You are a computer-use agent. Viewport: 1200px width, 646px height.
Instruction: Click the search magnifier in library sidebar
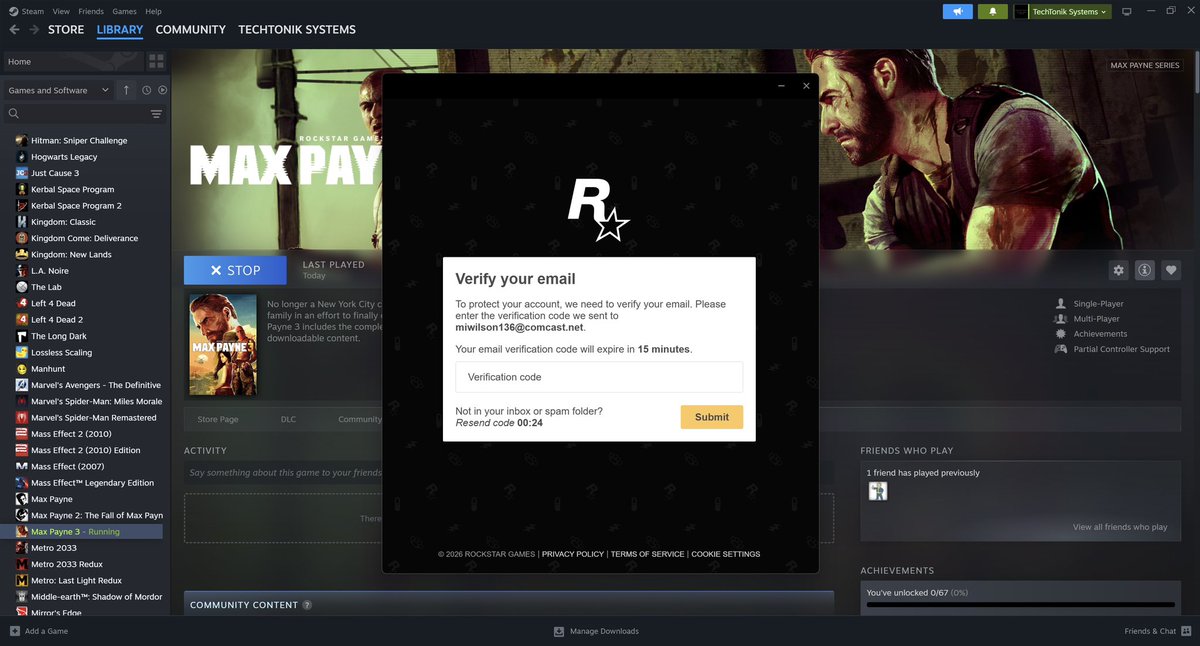pos(14,114)
